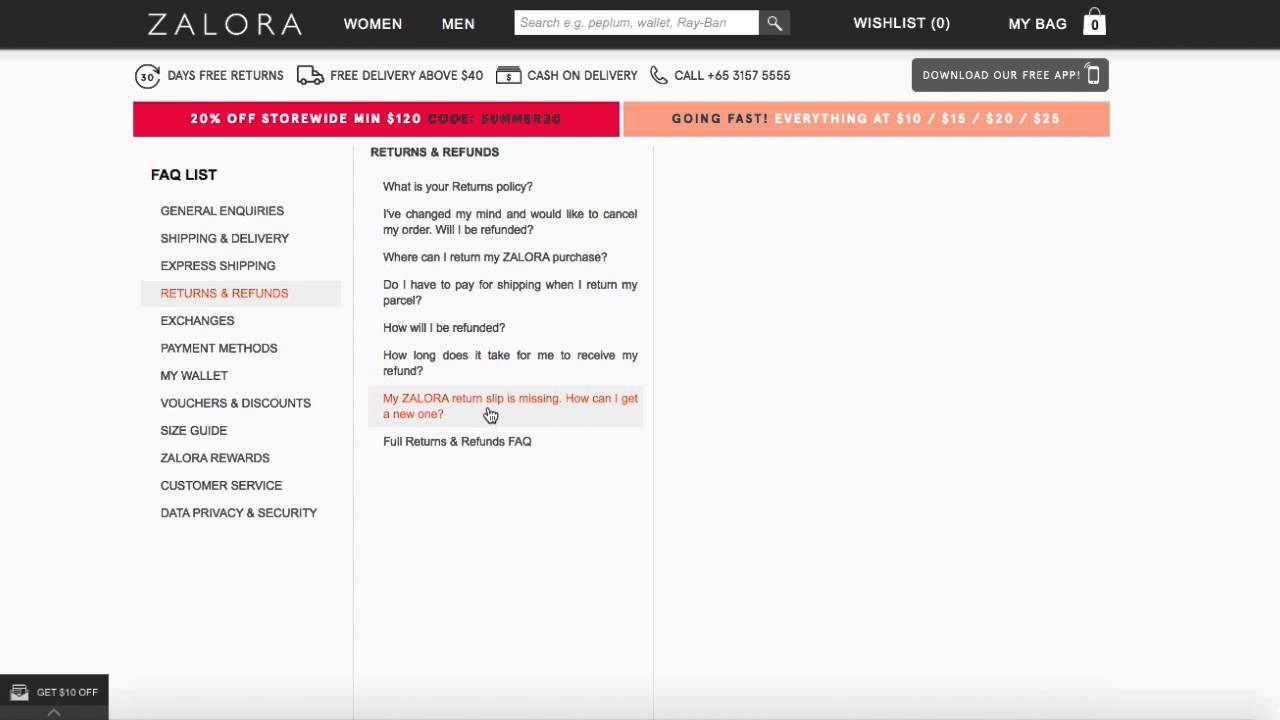Click the GET $10 OFF label
The image size is (1280, 720).
click(67, 692)
